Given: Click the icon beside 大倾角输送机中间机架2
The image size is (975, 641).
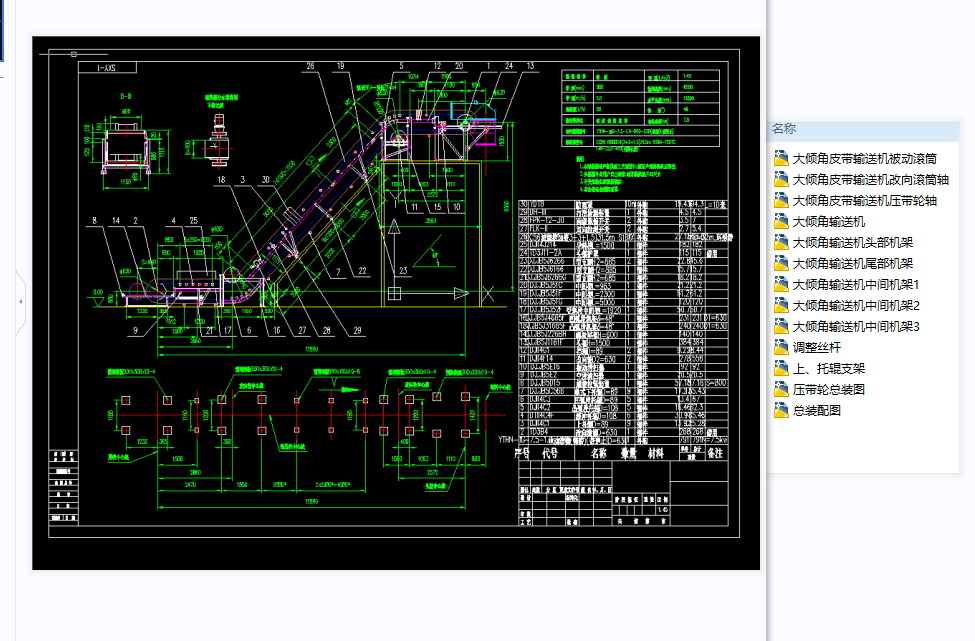Looking at the screenshot, I should click(x=781, y=305).
